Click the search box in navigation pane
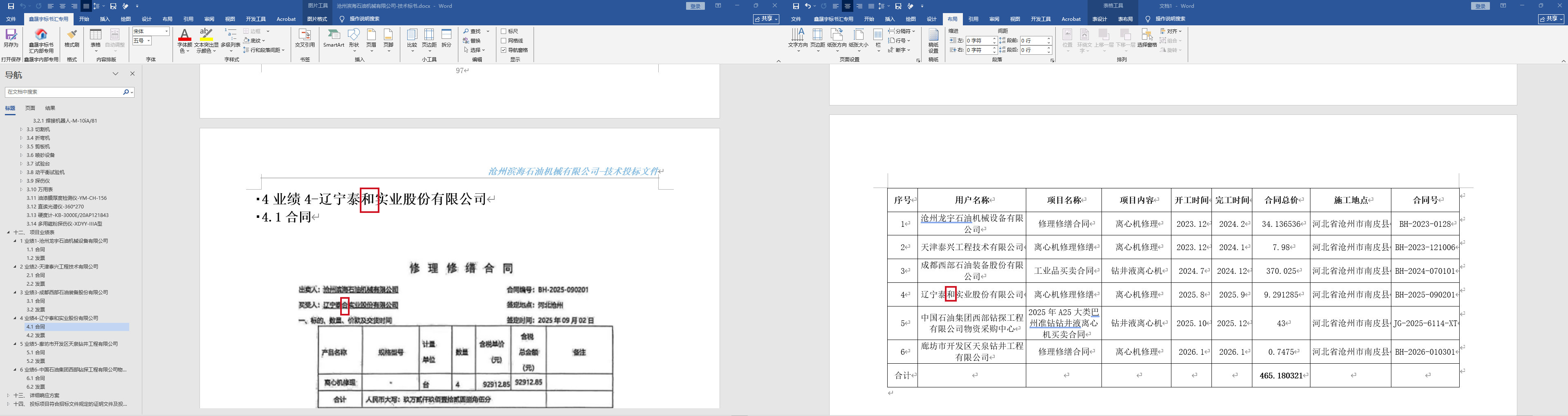1568x416 pixels. point(64,92)
